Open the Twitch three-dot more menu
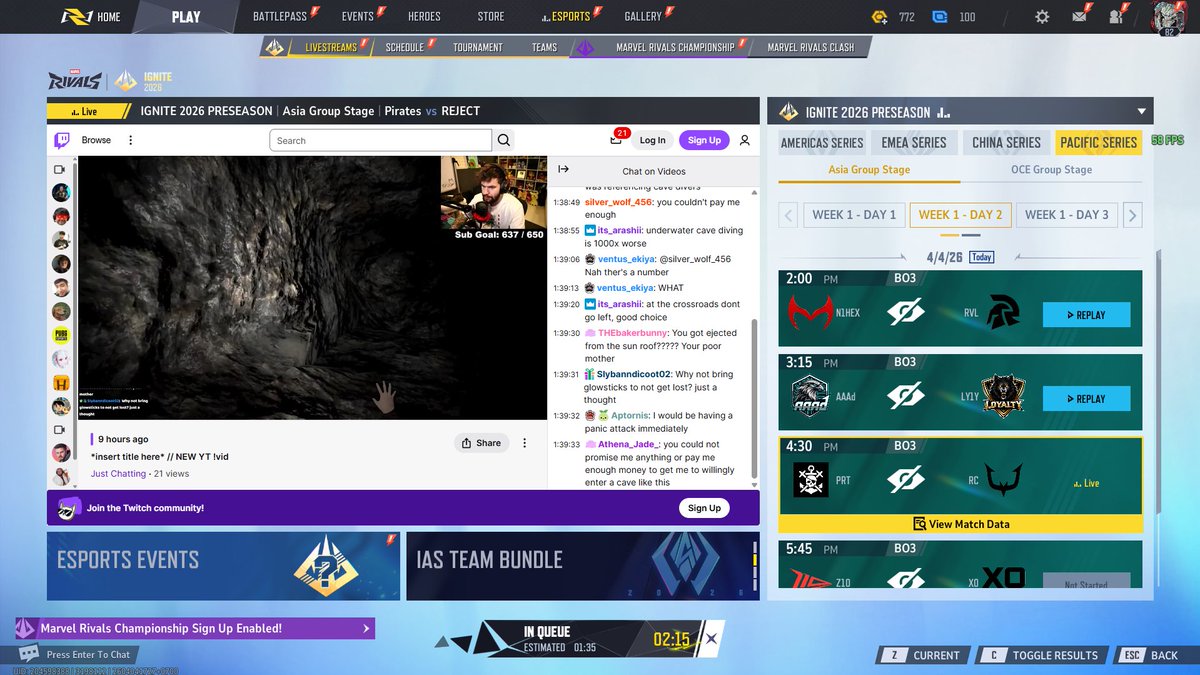This screenshot has height=675, width=1200. pyautogui.click(x=130, y=140)
